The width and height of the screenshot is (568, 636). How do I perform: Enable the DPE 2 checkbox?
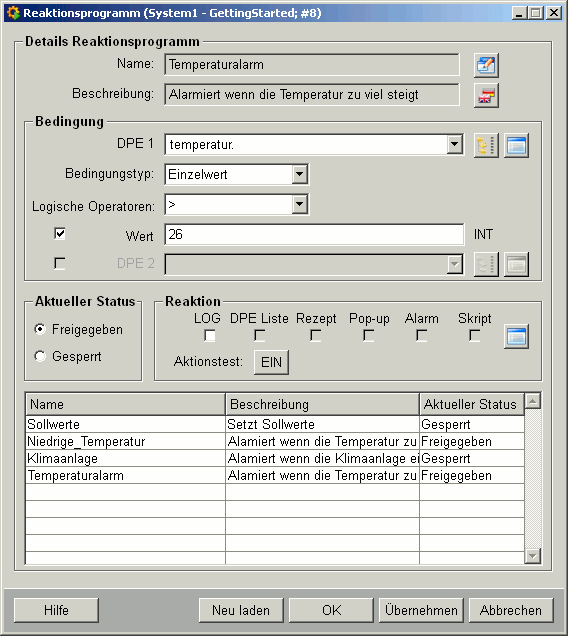60,264
